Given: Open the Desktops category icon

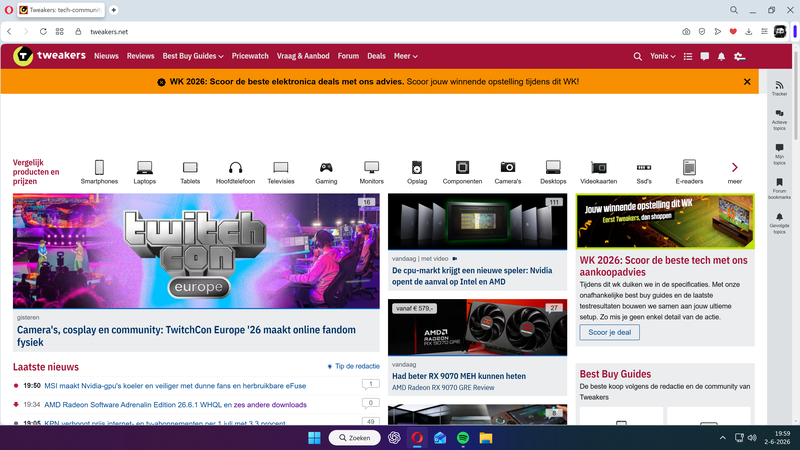Looking at the screenshot, I should pos(553,167).
